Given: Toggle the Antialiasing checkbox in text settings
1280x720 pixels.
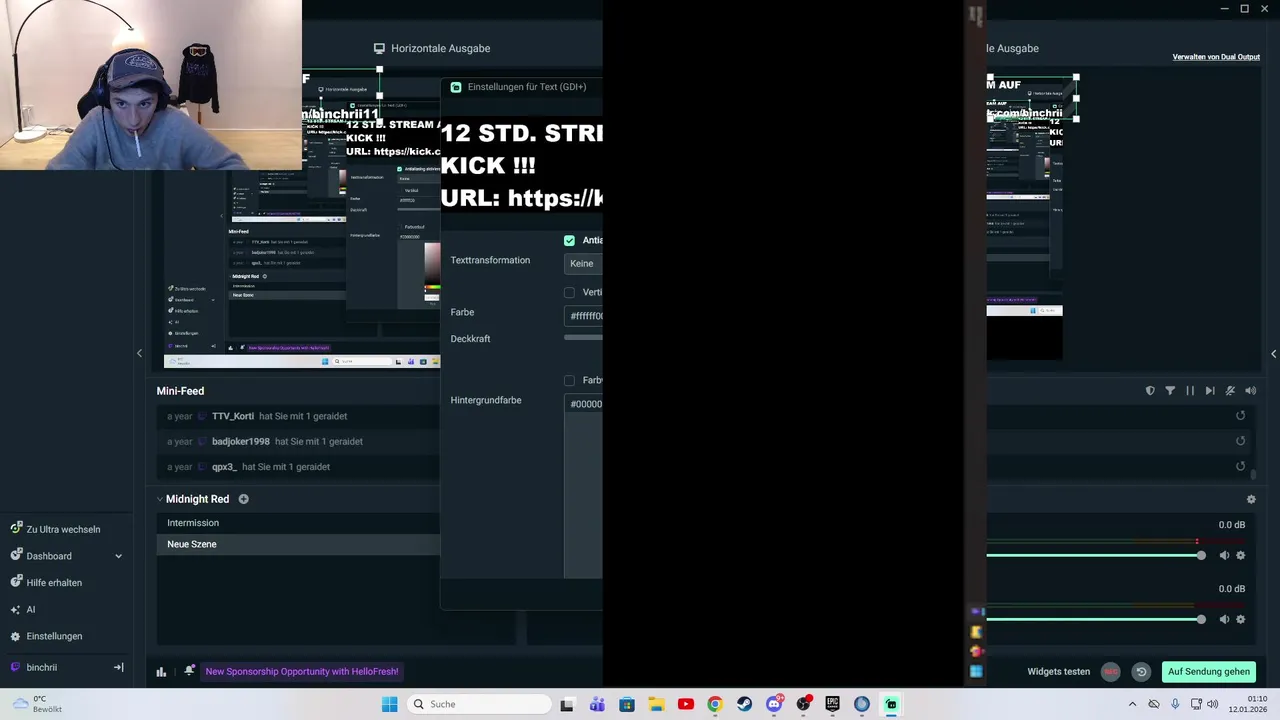Looking at the screenshot, I should point(569,240).
